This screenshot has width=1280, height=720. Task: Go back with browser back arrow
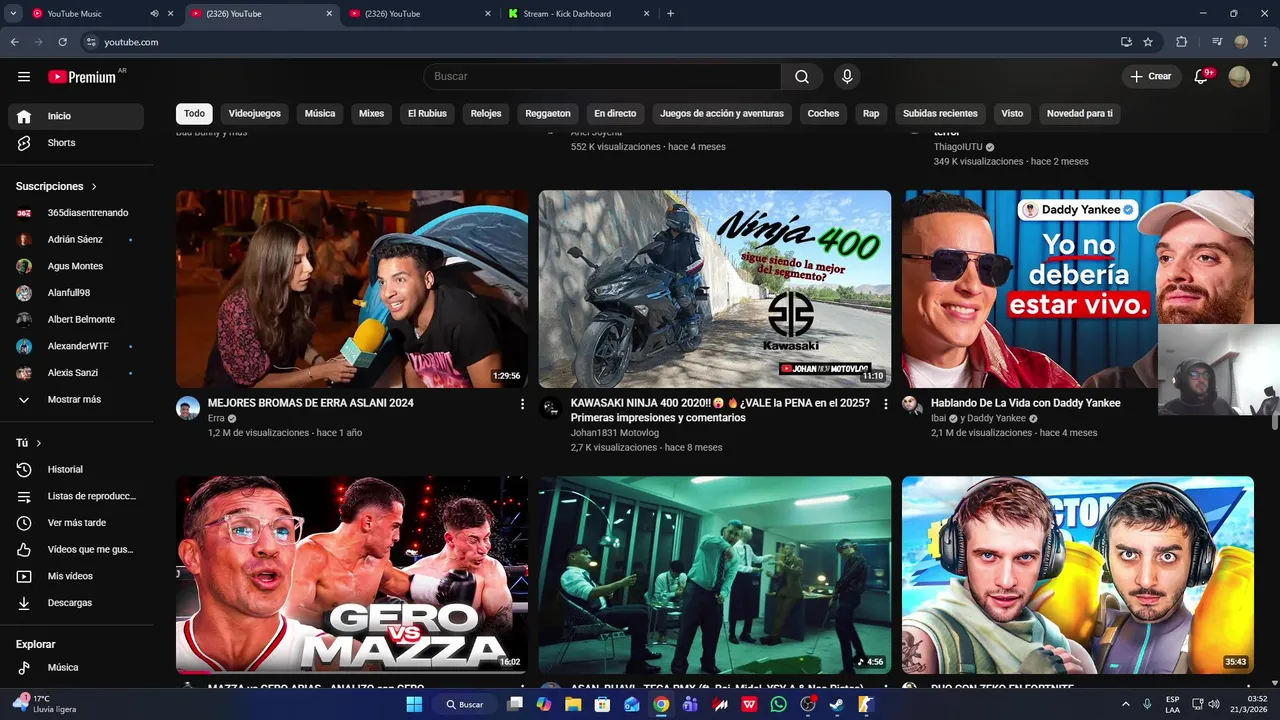coord(15,42)
